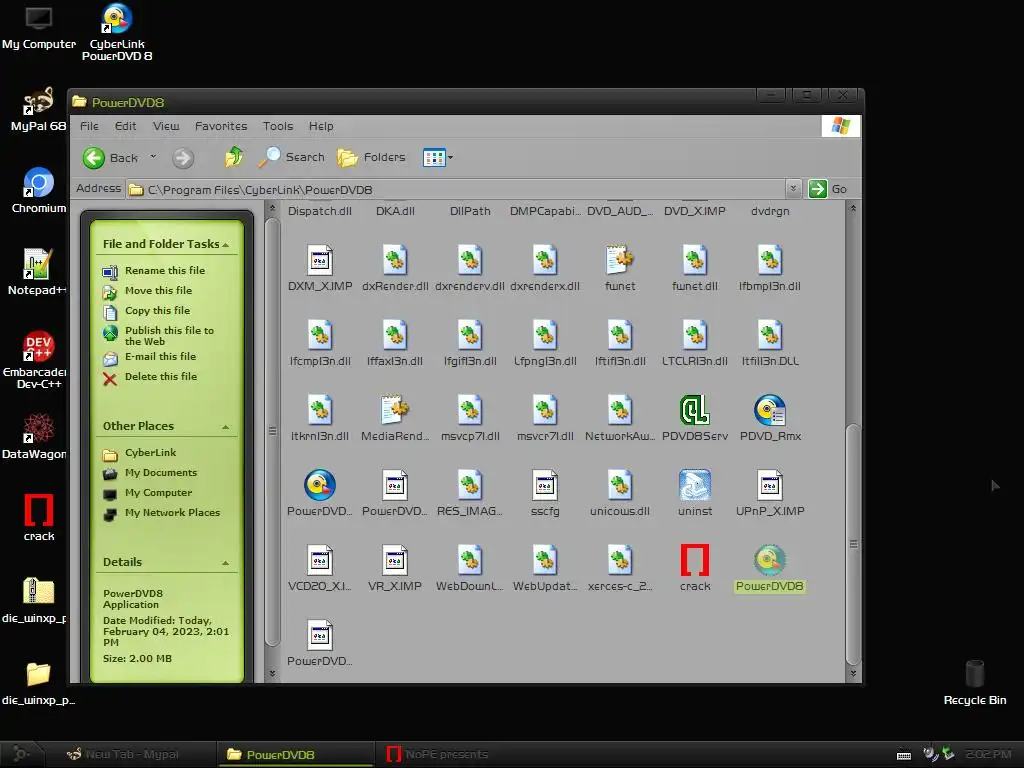1024x768 pixels.
Task: Open the Favorites menu
Action: point(221,126)
